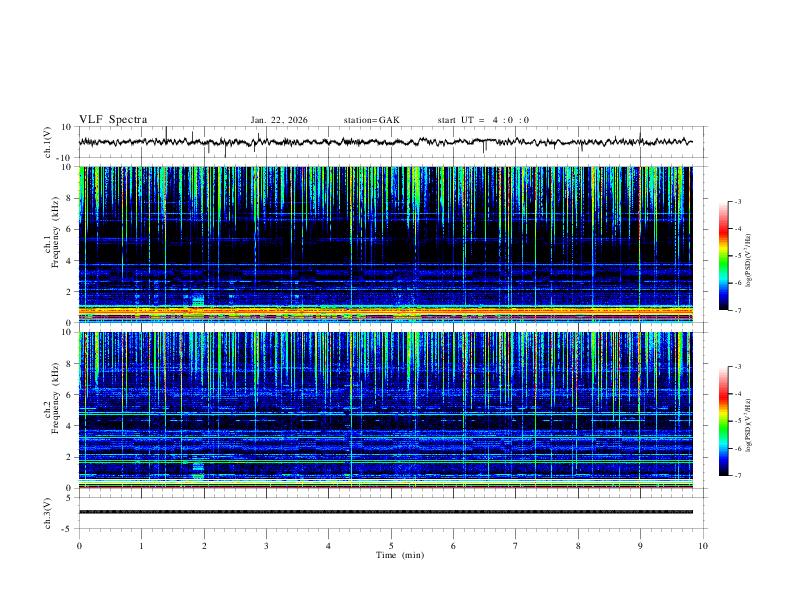Click the ch.1 voltage waveform trace
Screen dimensions: 792x612
click(x=385, y=142)
